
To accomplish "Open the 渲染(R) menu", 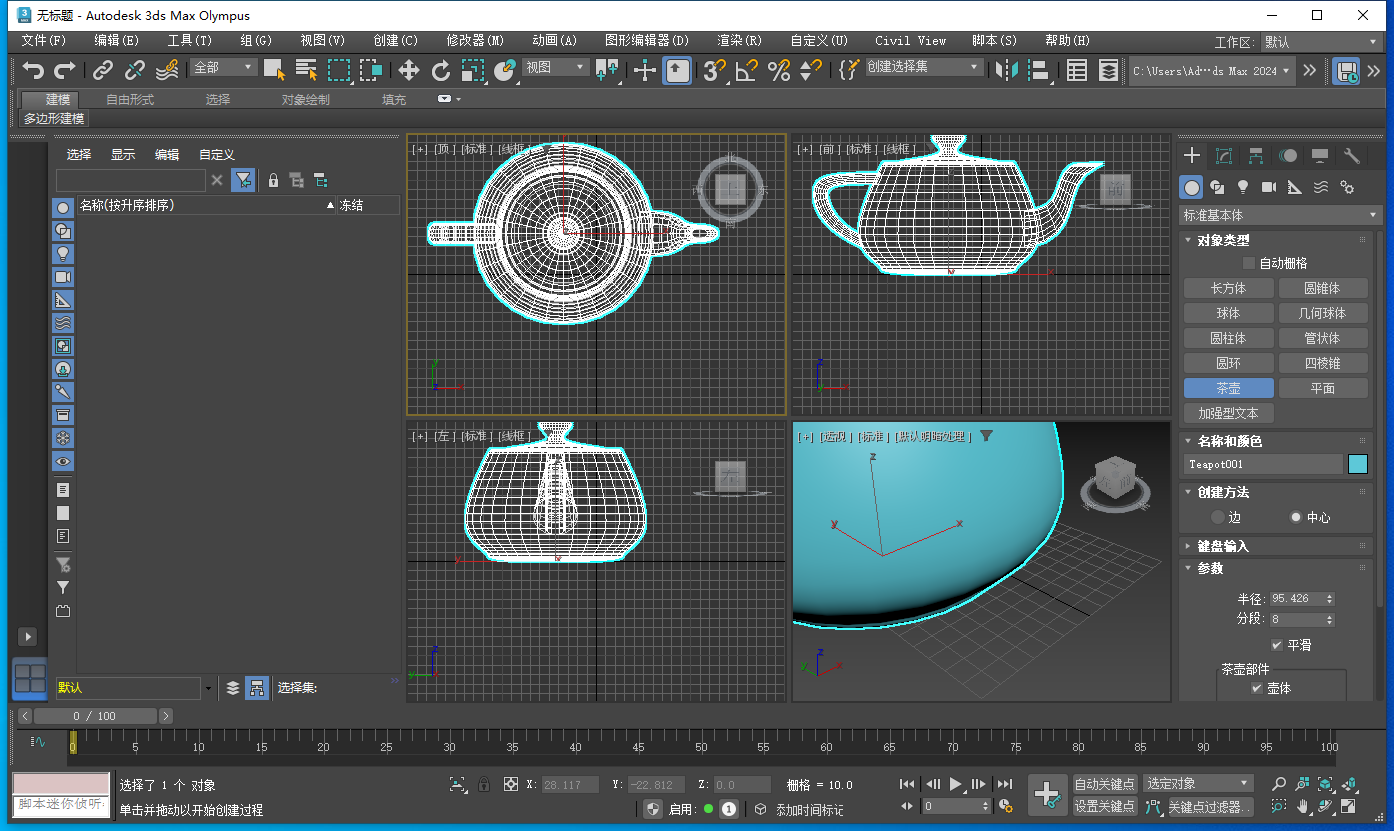I will pos(739,41).
